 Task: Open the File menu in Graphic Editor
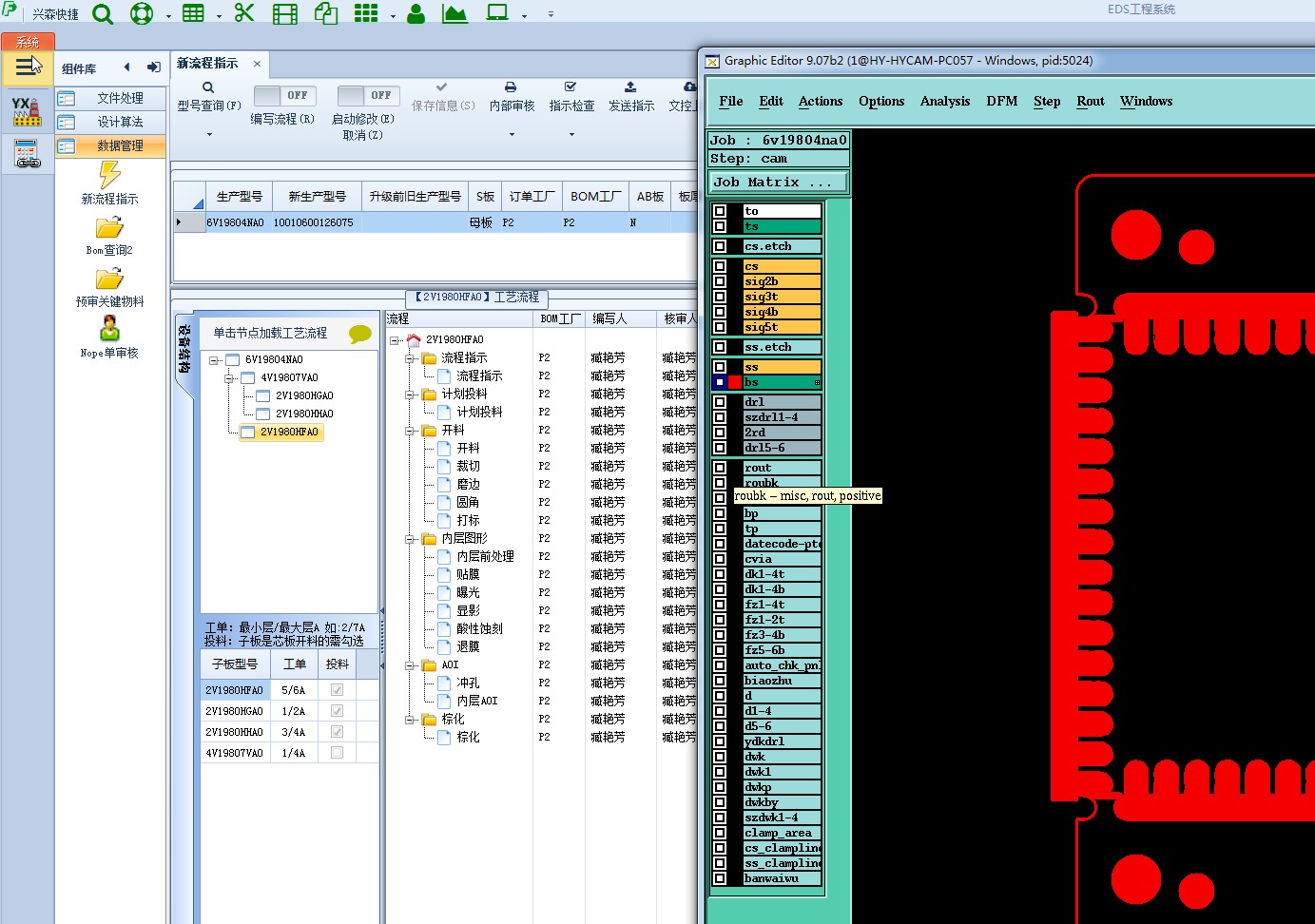pyautogui.click(x=731, y=102)
